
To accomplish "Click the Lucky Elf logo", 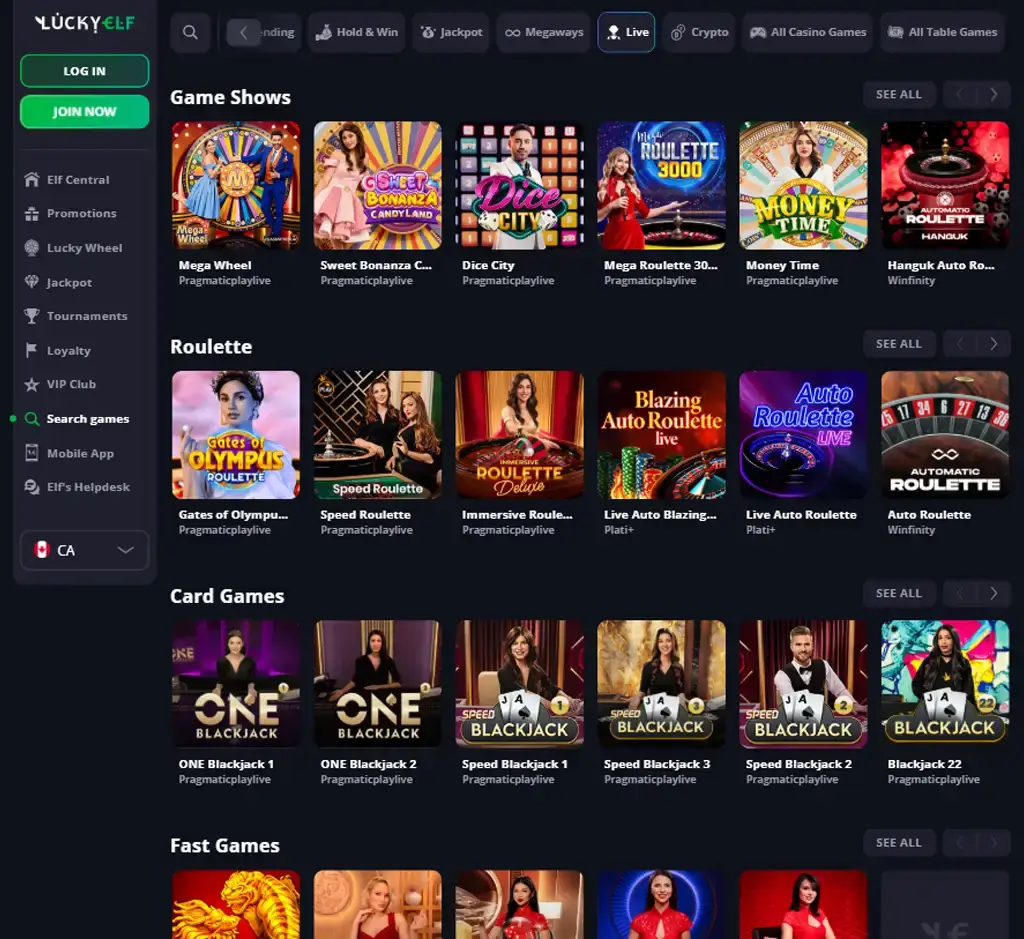I will (85, 24).
